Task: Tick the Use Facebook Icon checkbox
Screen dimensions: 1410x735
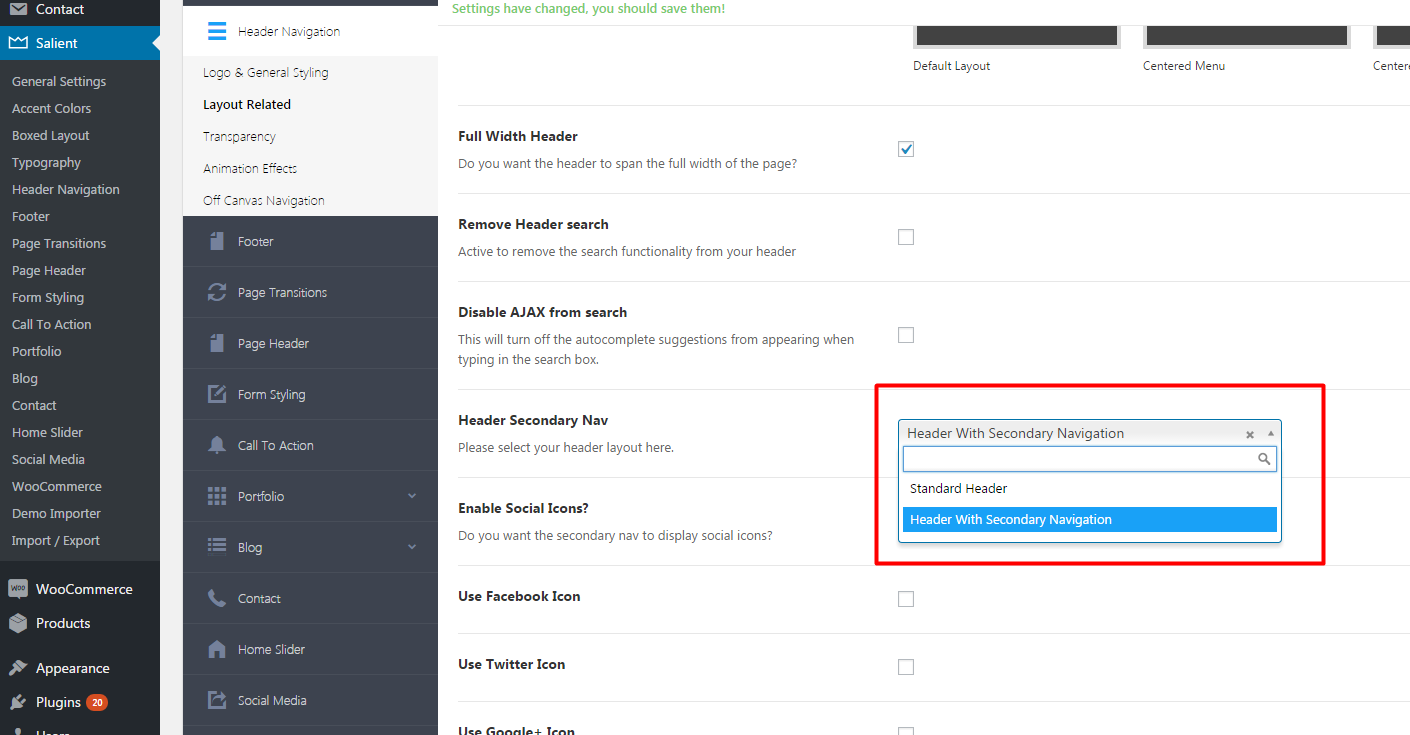Action: [906, 599]
